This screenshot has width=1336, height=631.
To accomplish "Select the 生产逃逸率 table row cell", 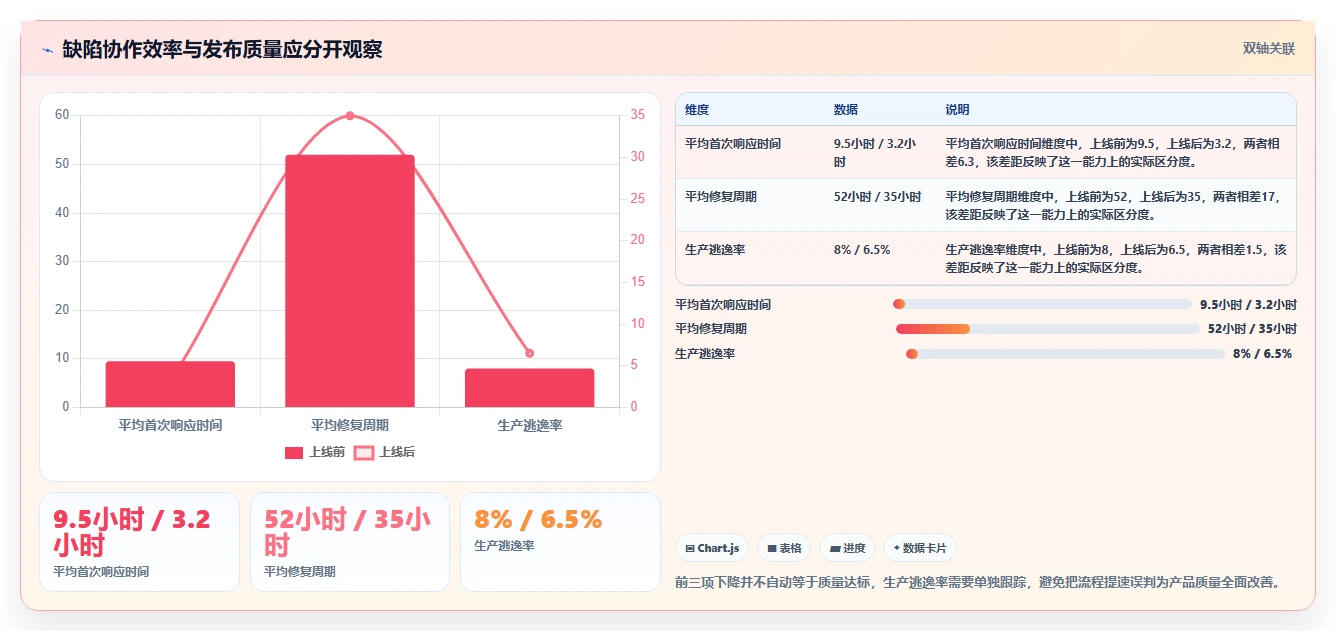I will 750,258.
